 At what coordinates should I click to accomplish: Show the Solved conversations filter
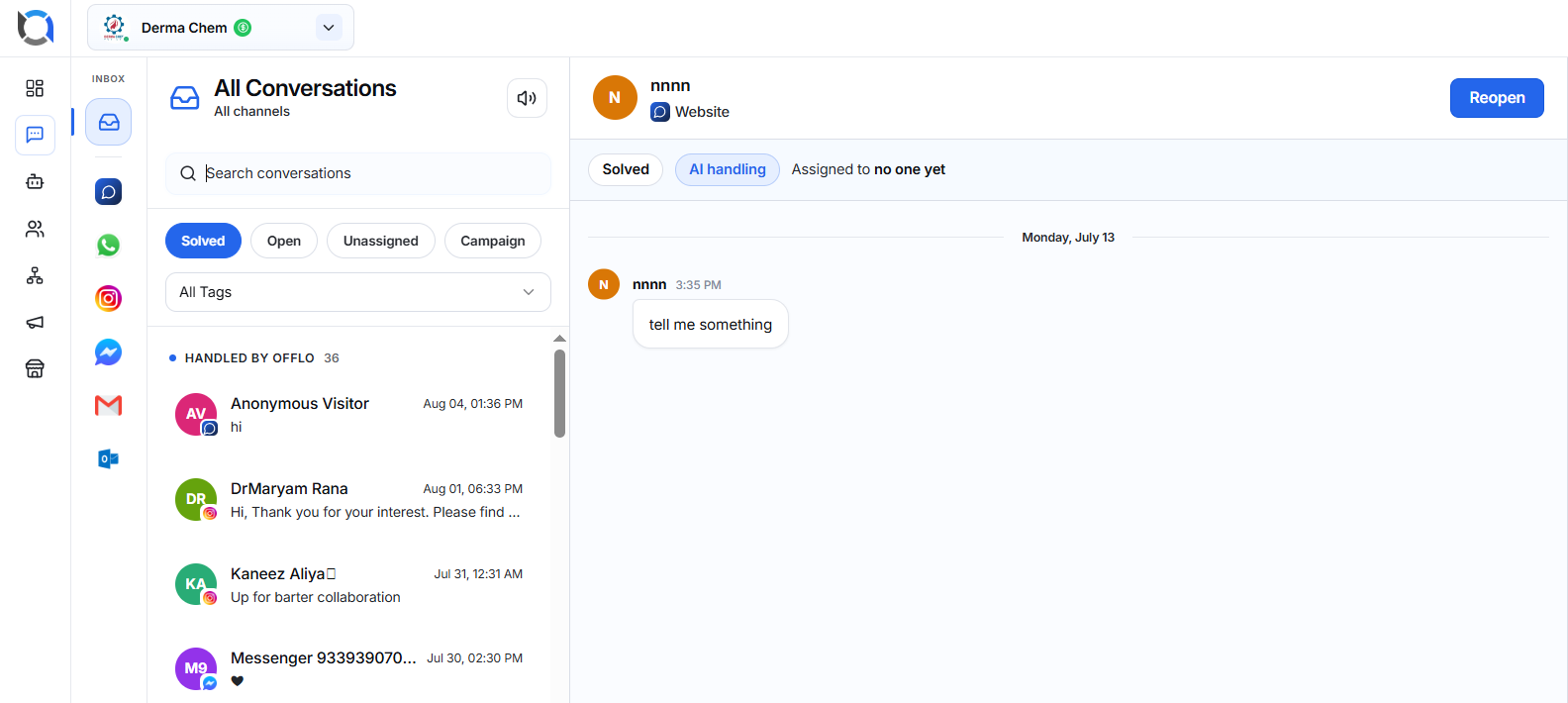pos(203,241)
